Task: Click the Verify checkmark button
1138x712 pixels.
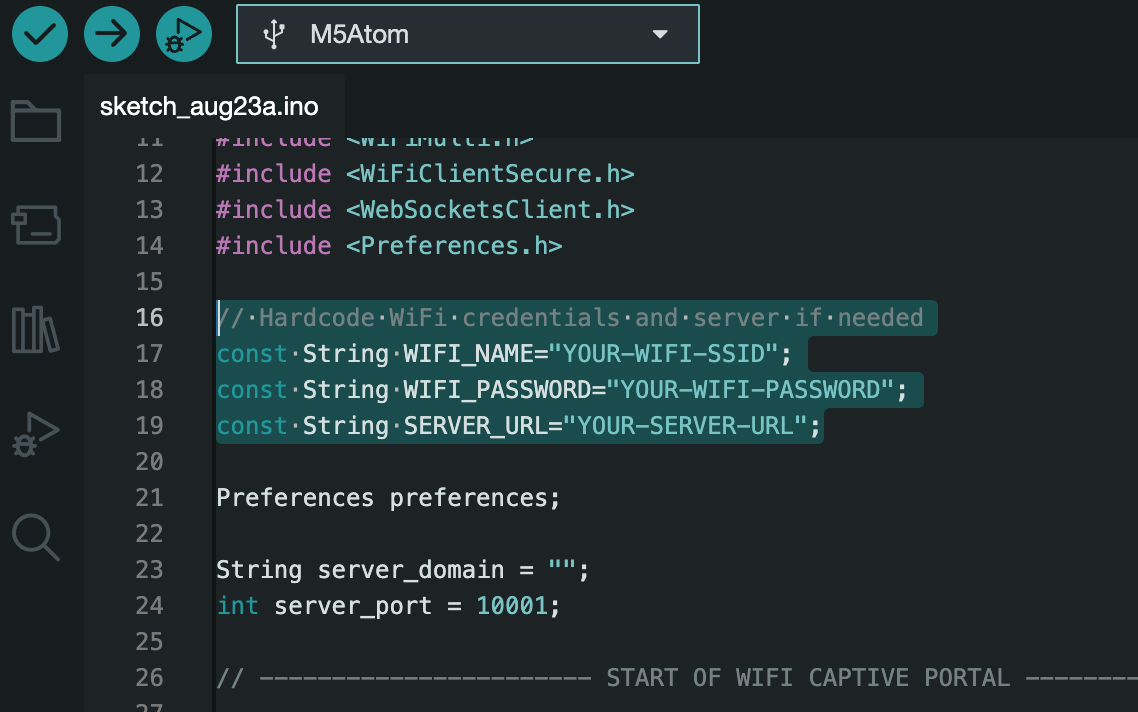Action: click(x=40, y=35)
